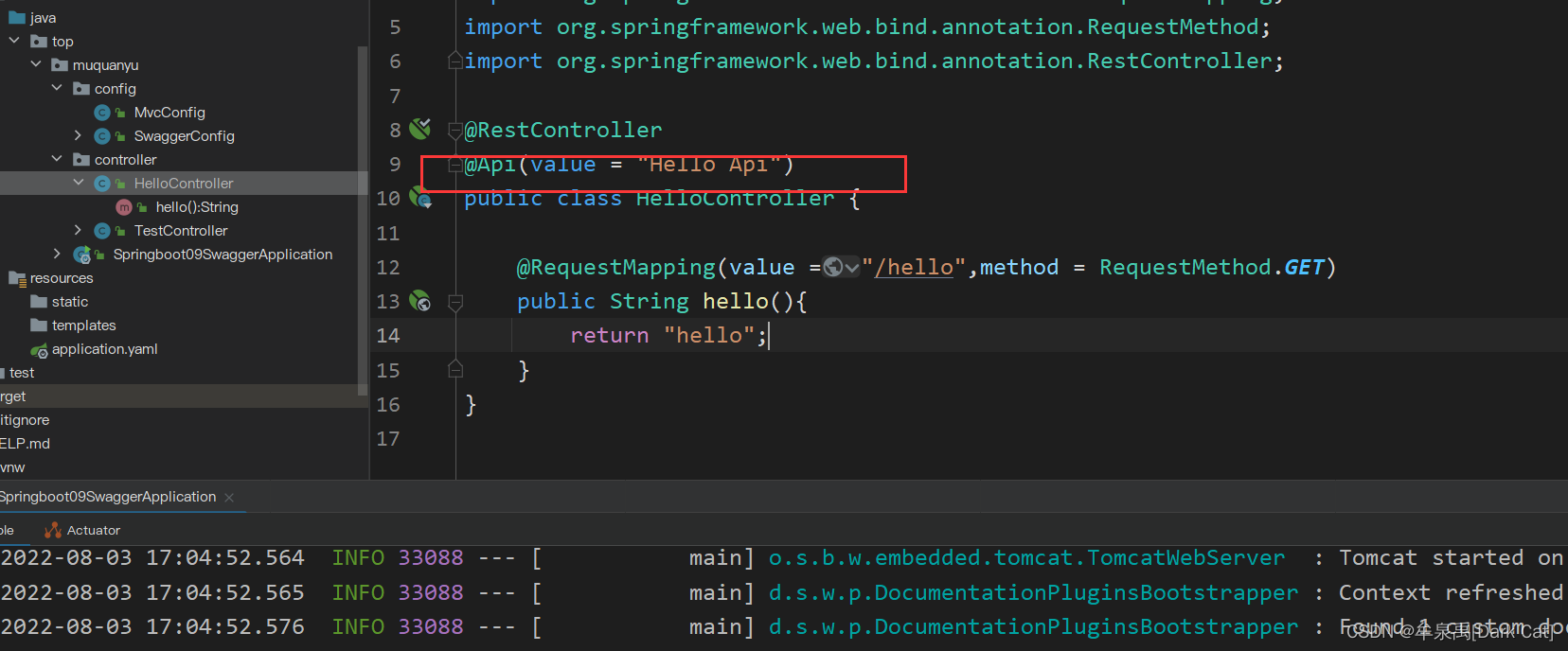Image resolution: width=1568 pixels, height=651 pixels.
Task: Click the application.yaml Spring config icon
Action: click(x=39, y=350)
